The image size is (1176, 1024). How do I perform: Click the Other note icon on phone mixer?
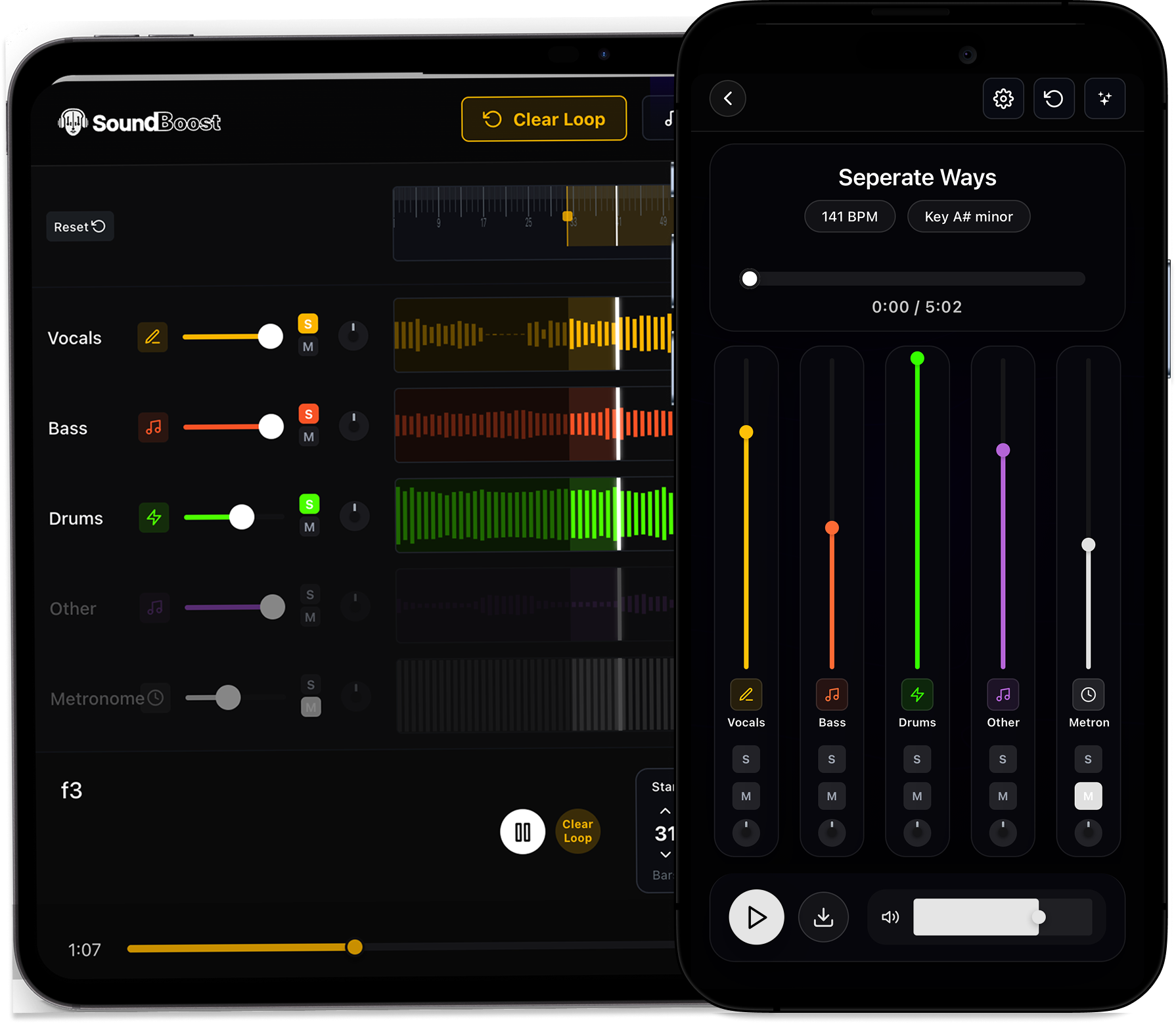pyautogui.click(x=1003, y=694)
